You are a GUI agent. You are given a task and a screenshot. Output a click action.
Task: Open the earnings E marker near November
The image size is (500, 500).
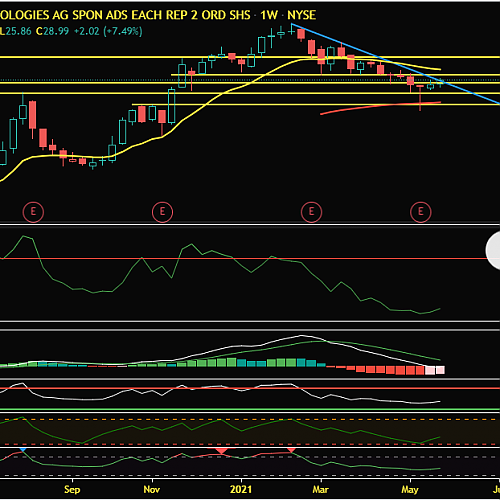coord(162,212)
